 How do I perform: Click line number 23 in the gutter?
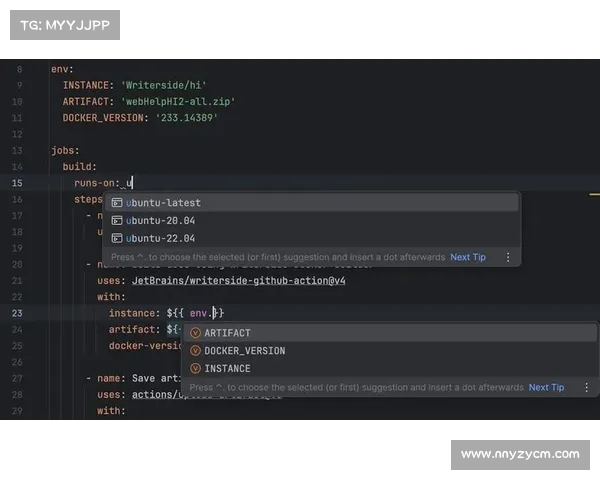[17, 313]
